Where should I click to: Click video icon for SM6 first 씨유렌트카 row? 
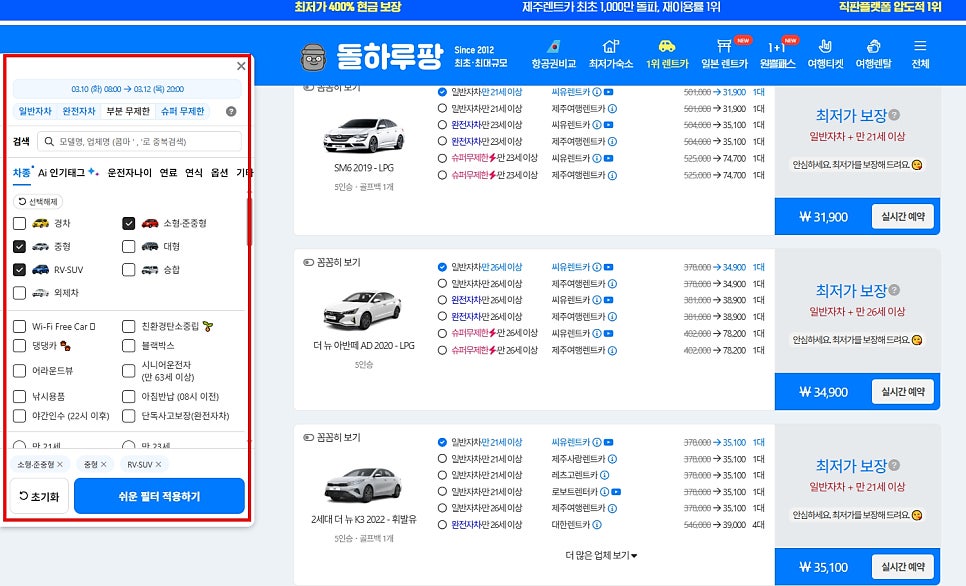pos(608,92)
